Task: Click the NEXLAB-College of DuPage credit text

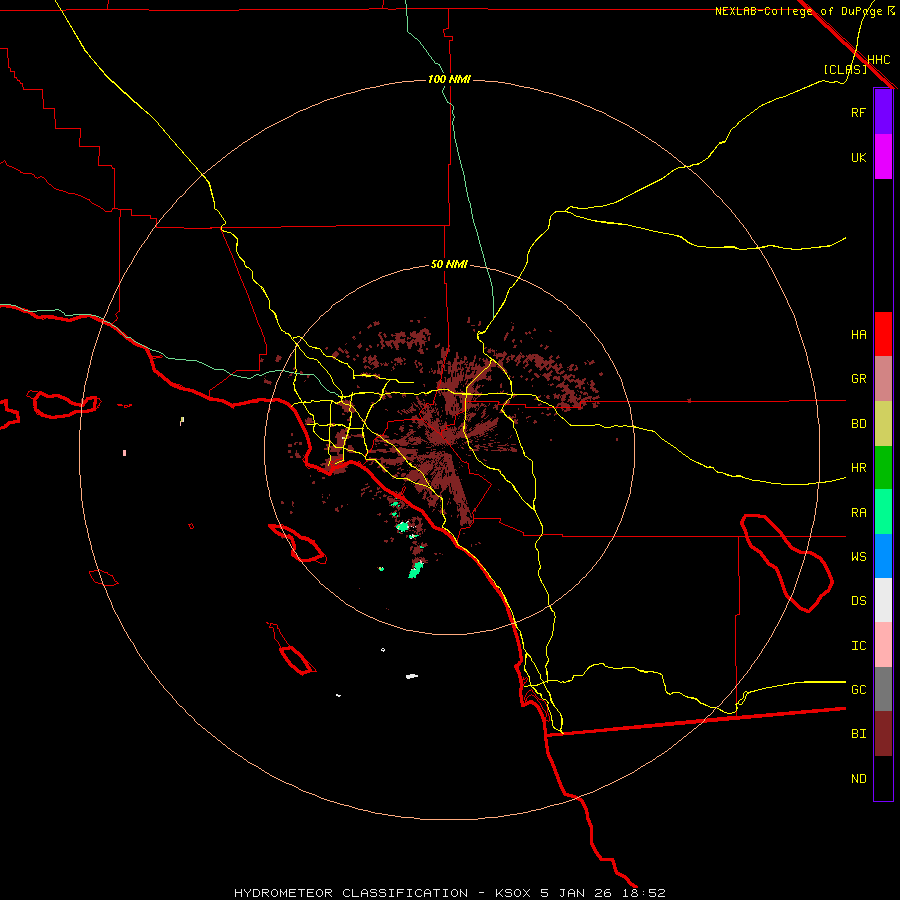Action: pos(798,11)
